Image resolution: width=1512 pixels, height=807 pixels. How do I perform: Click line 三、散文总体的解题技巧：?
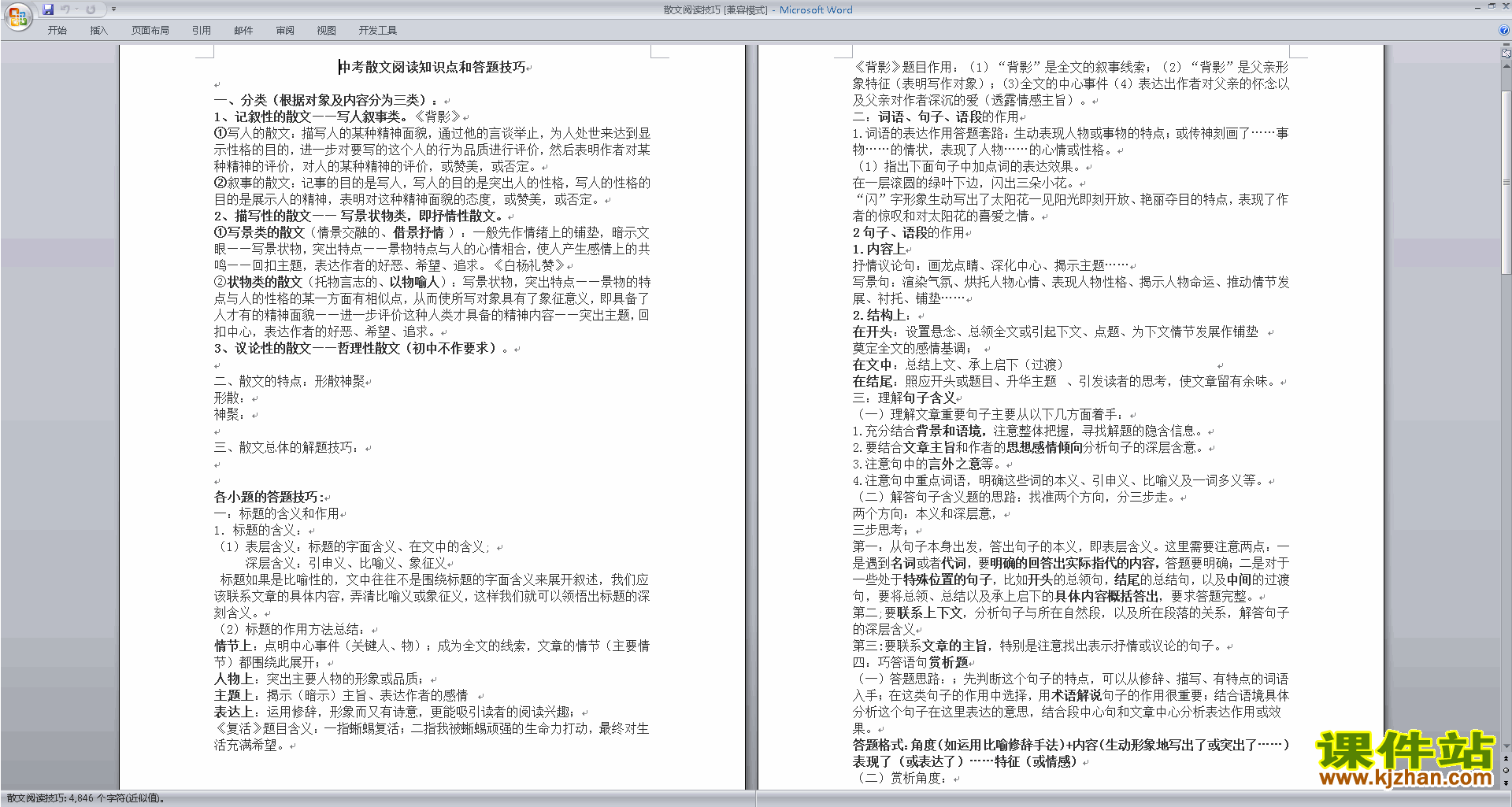[286, 448]
